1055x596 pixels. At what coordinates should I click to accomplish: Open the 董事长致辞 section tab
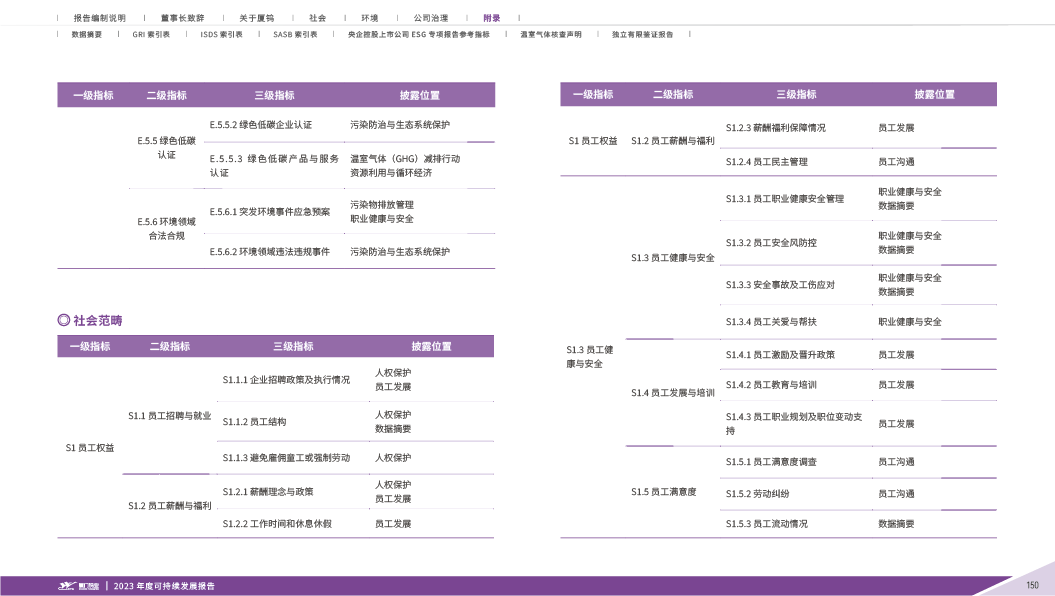tap(182, 18)
